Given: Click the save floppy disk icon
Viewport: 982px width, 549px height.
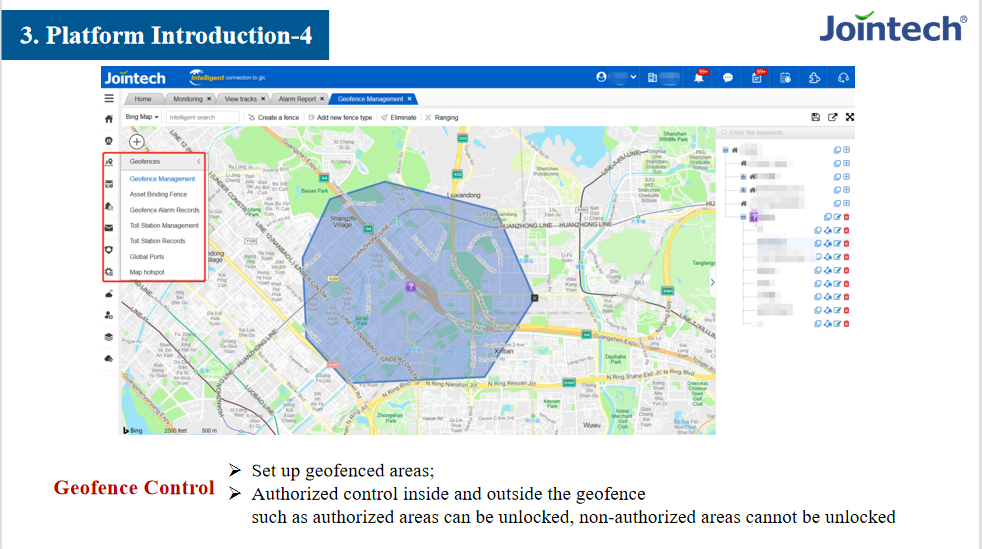Looking at the screenshot, I should coord(815,117).
